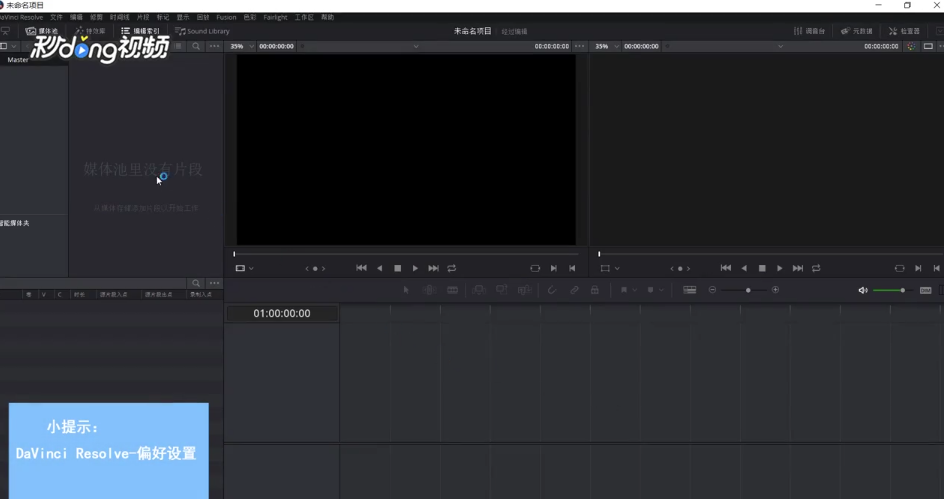Jump to last frame in source viewer
Viewport: 944px width, 499px height.
tap(433, 268)
